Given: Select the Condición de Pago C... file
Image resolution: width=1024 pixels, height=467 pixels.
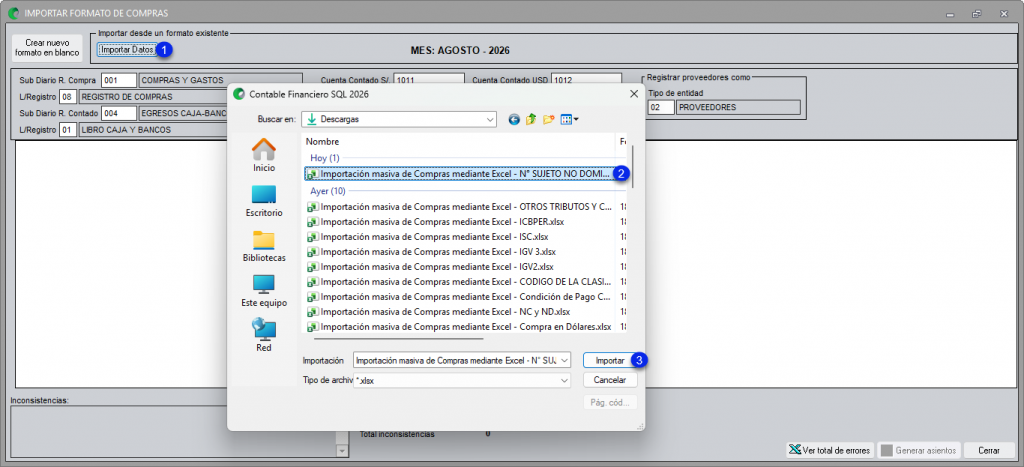Looking at the screenshot, I should [460, 297].
